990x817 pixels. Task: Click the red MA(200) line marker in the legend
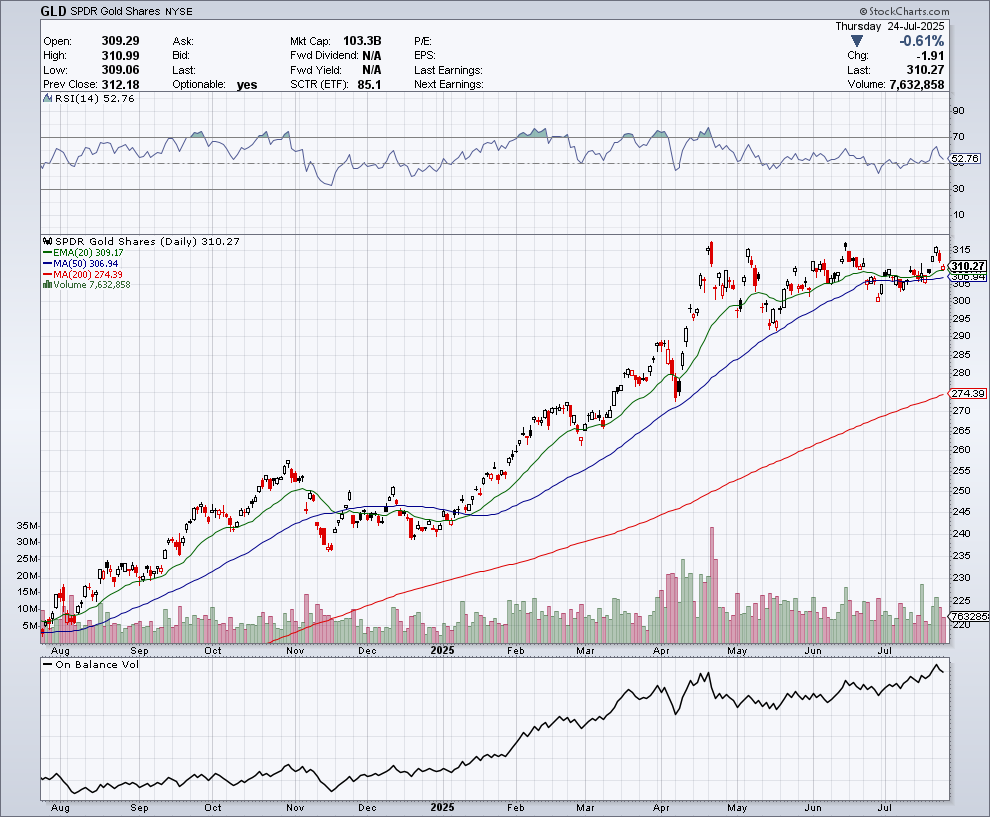pos(47,274)
